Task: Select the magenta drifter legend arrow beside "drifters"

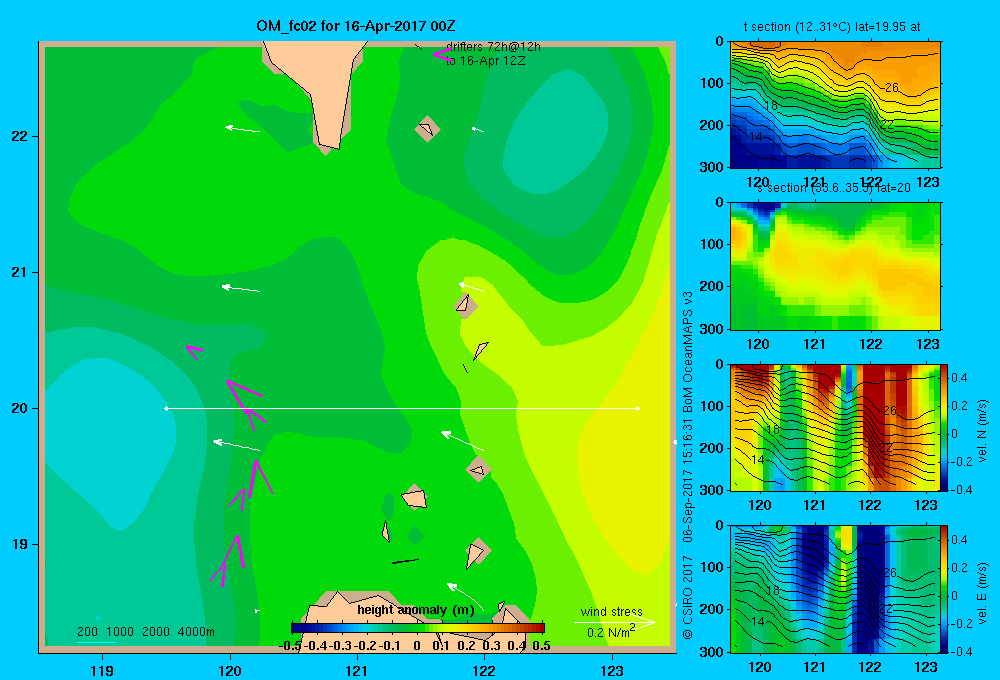Action: tap(442, 54)
